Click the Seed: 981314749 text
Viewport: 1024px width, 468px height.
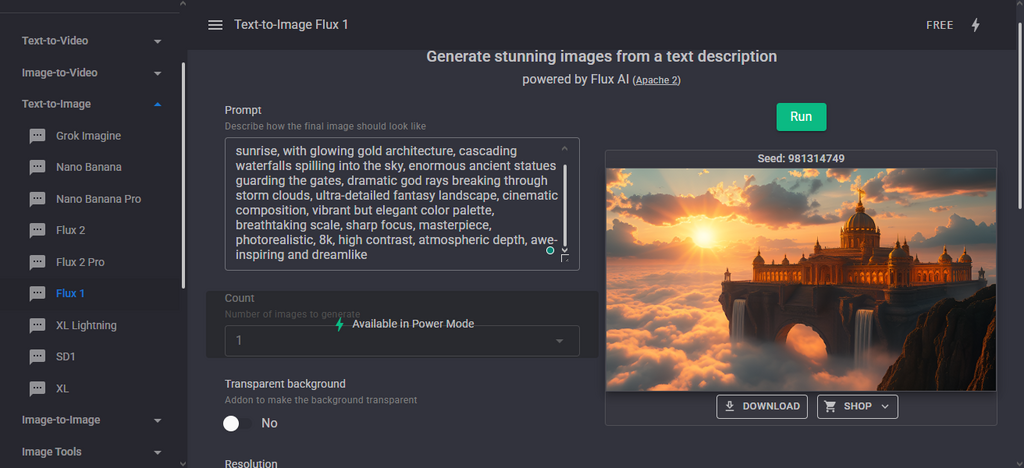pos(801,159)
